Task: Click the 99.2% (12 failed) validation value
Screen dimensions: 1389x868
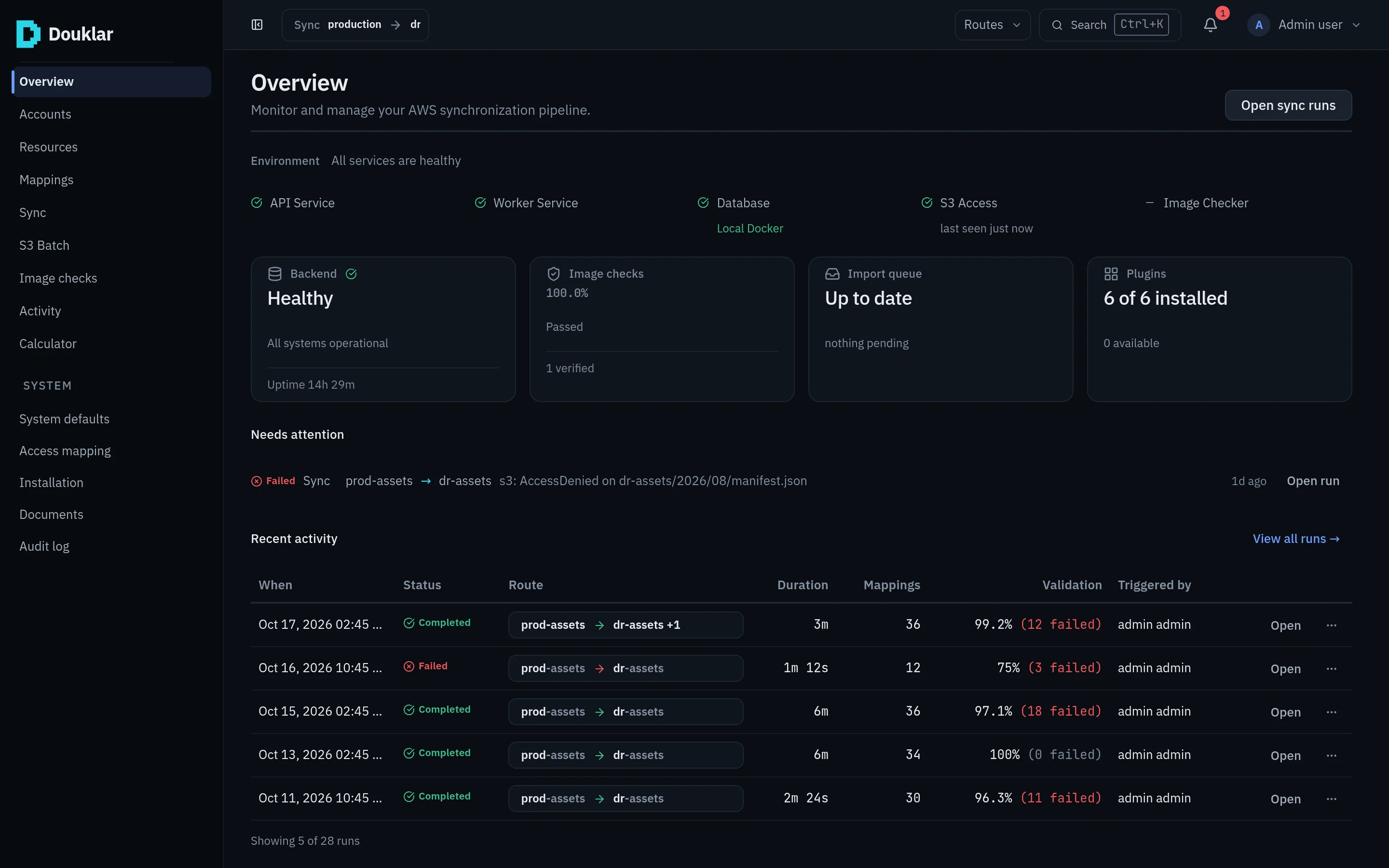Action: 1038,624
